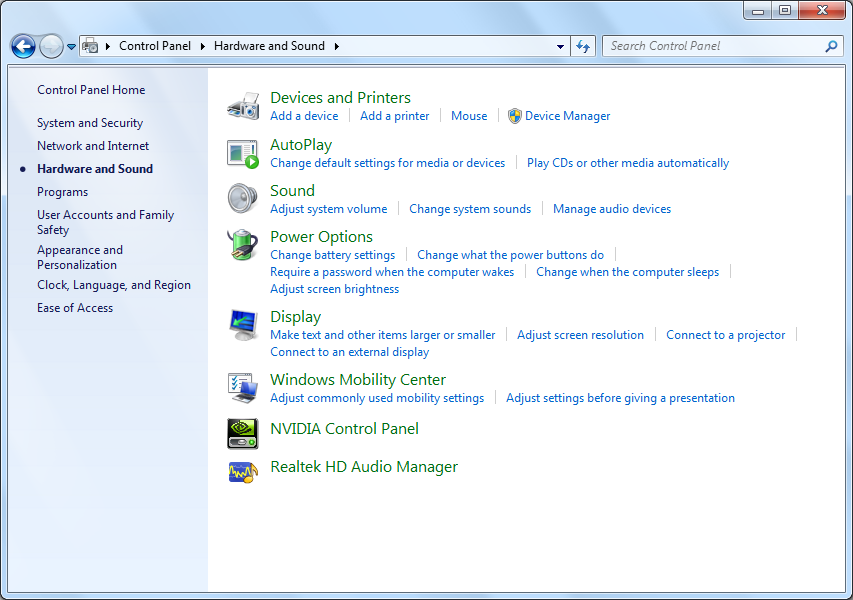Open the Display monitor icon
The height and width of the screenshot is (600, 853).
243,325
